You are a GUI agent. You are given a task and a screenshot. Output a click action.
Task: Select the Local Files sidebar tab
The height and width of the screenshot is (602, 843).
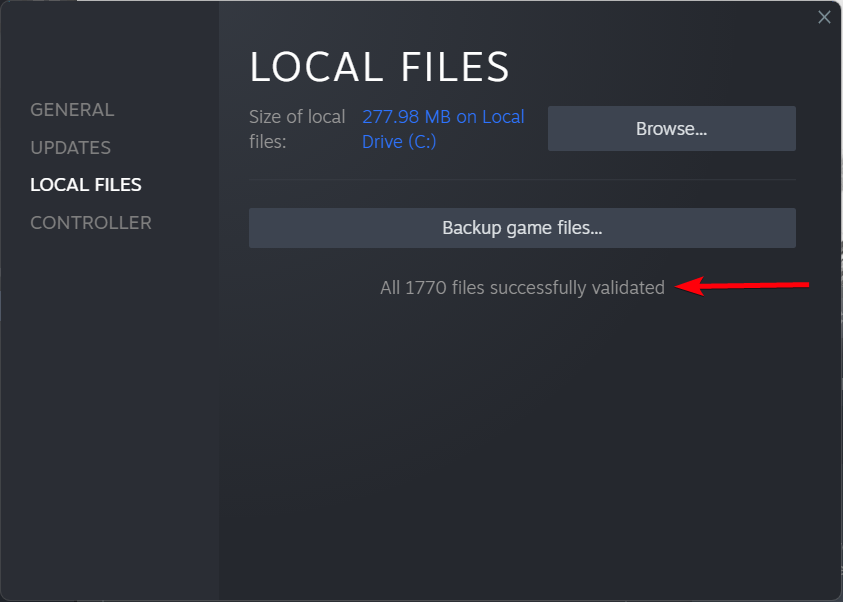point(86,185)
